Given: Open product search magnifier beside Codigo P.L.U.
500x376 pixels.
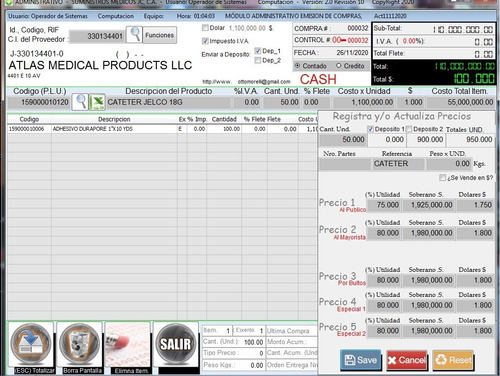Looking at the screenshot, I should click(x=80, y=102).
